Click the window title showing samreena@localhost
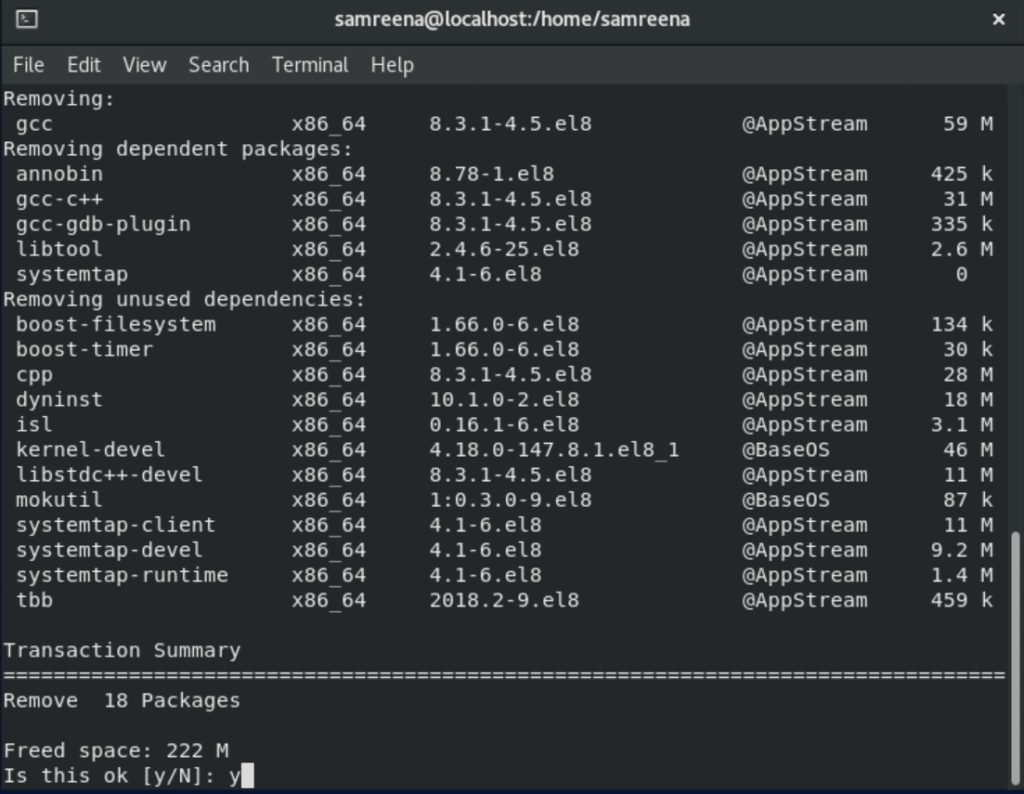The width and height of the screenshot is (1024, 794). pos(511,18)
